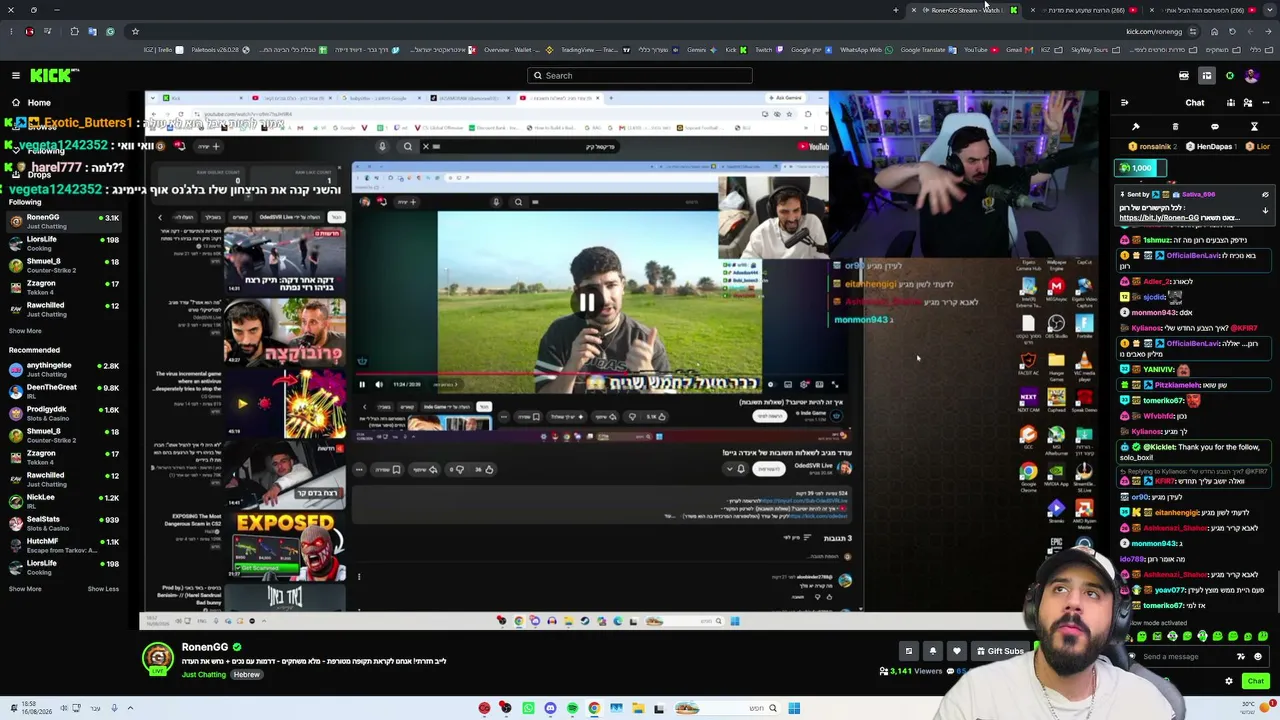Open the Kick hamburger sidebar menu

click(x=16, y=75)
